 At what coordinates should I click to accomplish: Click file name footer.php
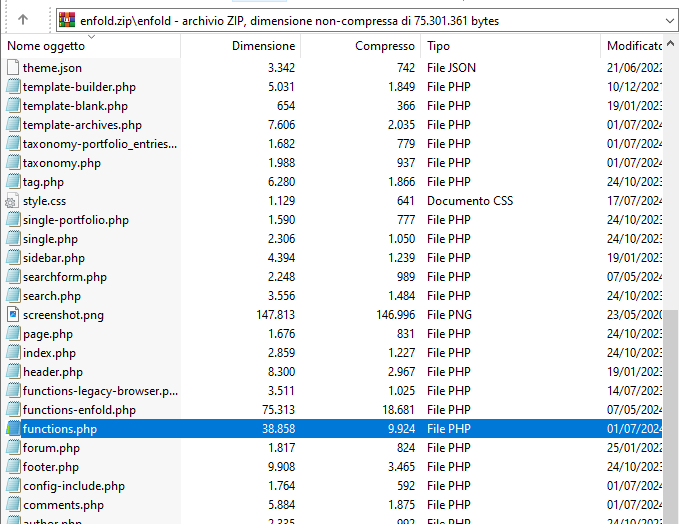click(x=51, y=467)
